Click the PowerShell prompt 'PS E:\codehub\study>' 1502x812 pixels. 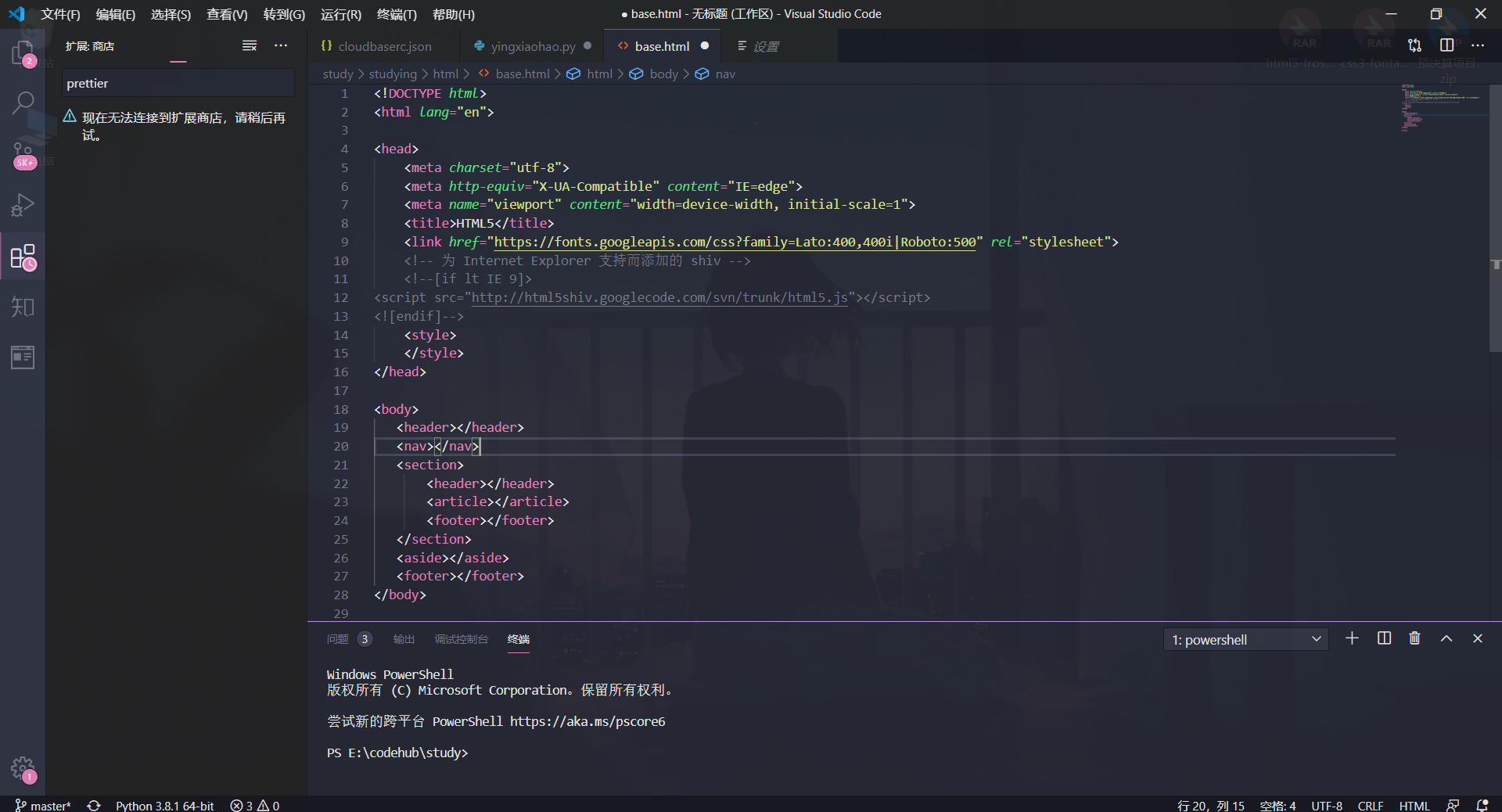click(397, 753)
